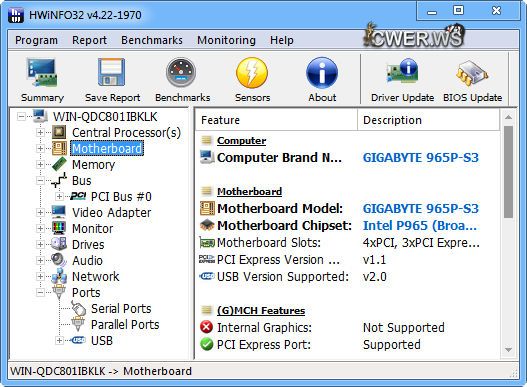The height and width of the screenshot is (387, 527).
Task: Click the HWiNFO32 title bar app icon
Action: (16, 15)
